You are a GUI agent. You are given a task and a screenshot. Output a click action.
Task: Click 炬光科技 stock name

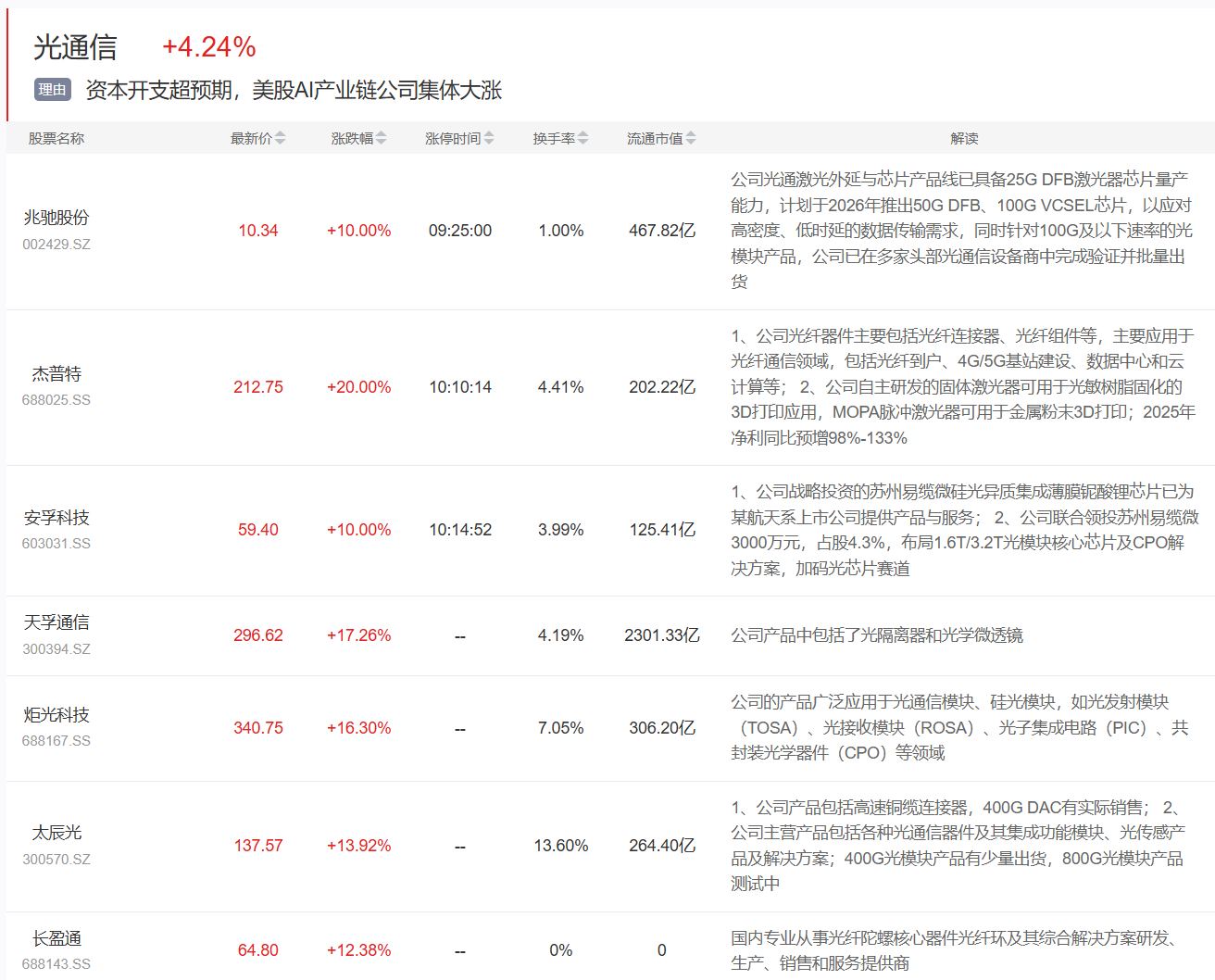point(56,715)
